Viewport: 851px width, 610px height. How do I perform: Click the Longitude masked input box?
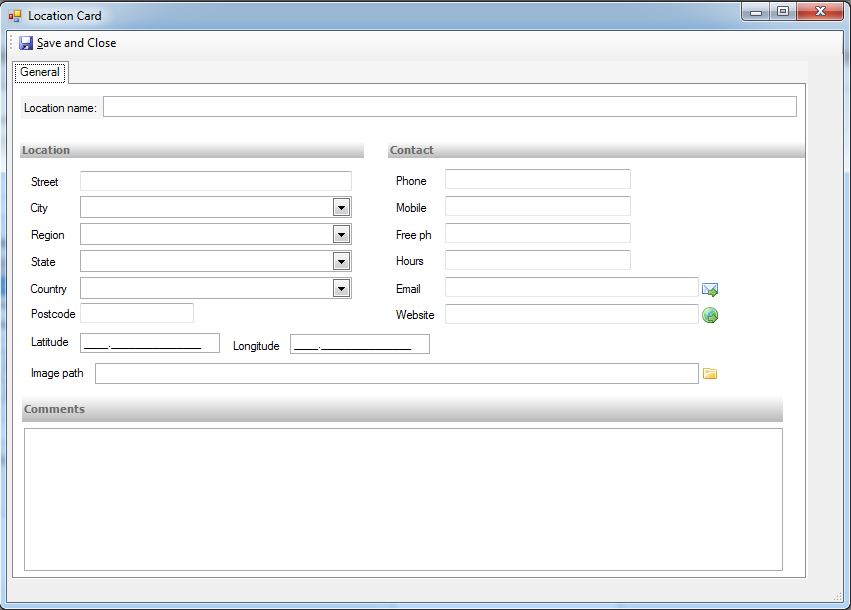(359, 344)
